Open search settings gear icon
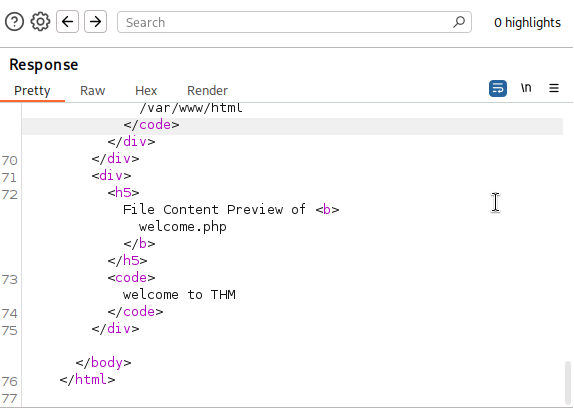This screenshot has height=409, width=574. (40, 22)
